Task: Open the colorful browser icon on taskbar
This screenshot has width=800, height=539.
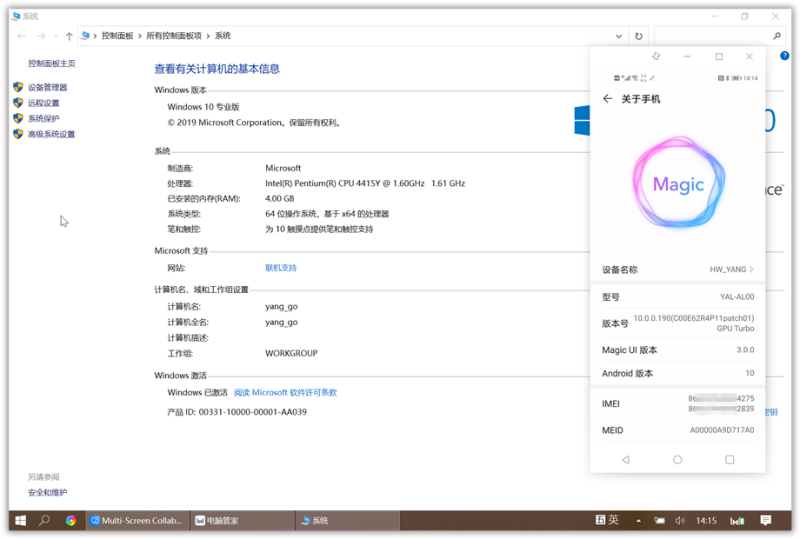Action: 71,521
